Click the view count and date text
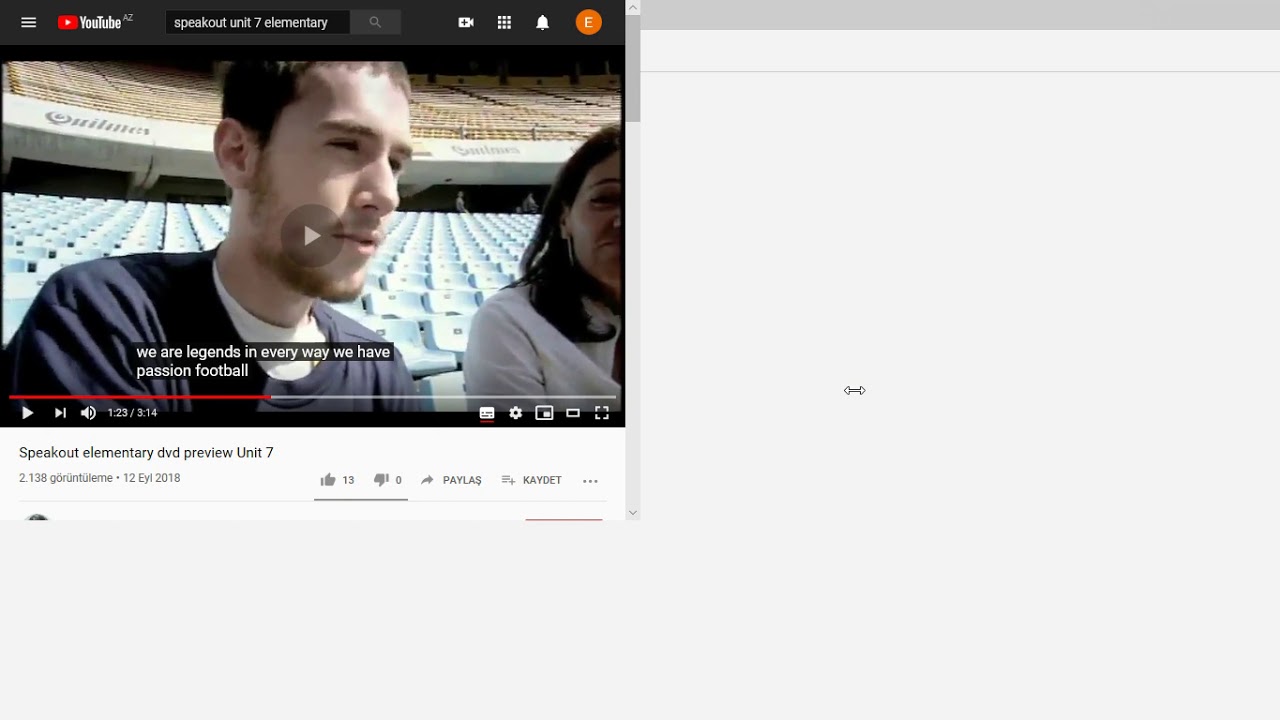 (x=100, y=478)
